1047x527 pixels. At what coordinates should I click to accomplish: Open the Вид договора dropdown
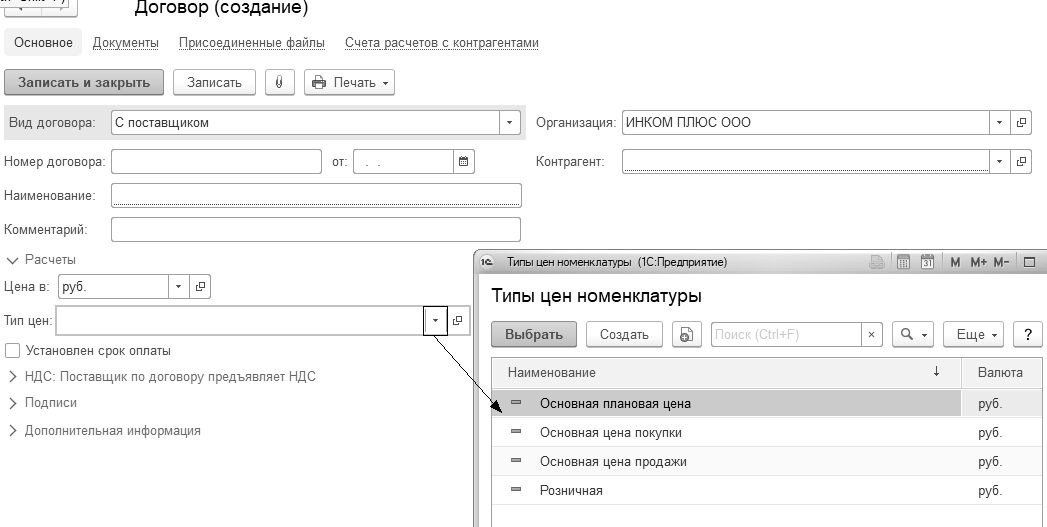pos(509,123)
